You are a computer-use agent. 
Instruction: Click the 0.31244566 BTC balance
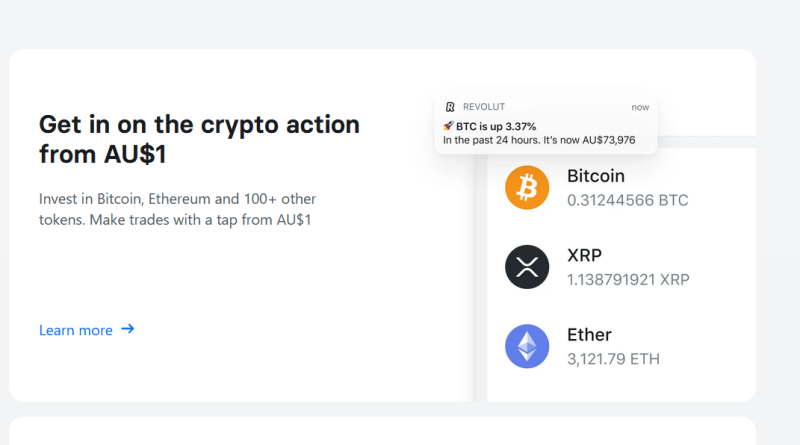click(x=628, y=200)
